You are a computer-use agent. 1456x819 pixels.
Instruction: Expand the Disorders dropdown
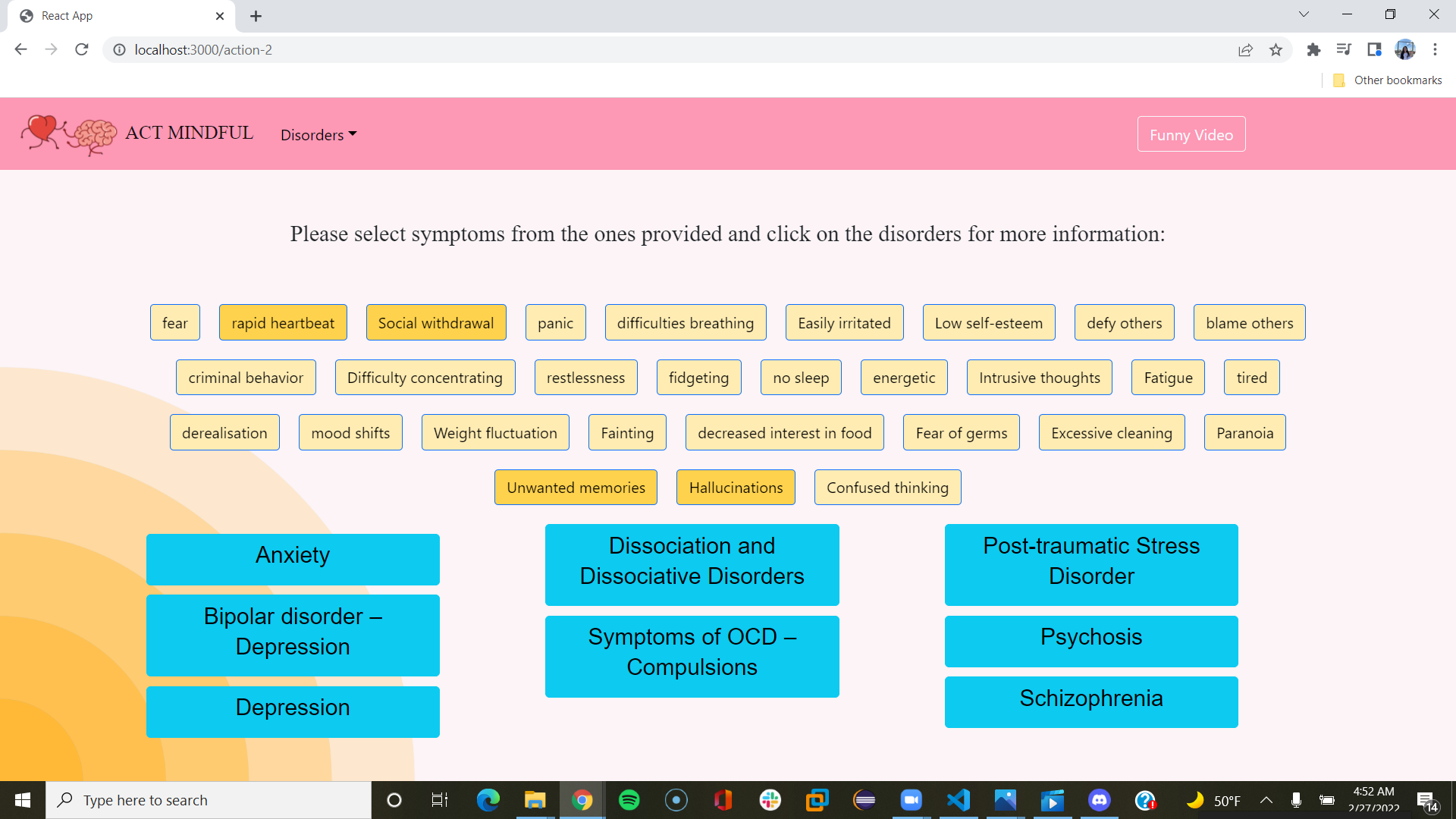pos(318,135)
